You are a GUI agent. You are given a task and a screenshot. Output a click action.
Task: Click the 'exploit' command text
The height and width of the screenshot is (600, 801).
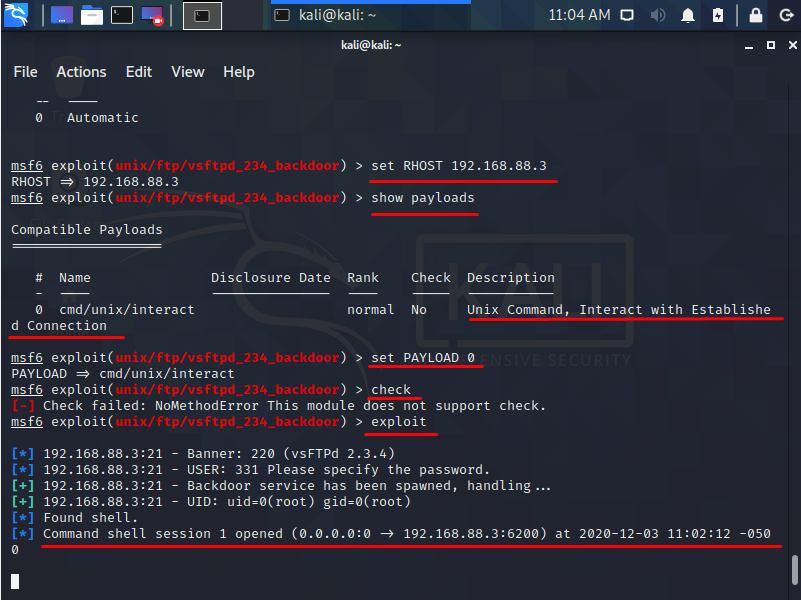398,422
